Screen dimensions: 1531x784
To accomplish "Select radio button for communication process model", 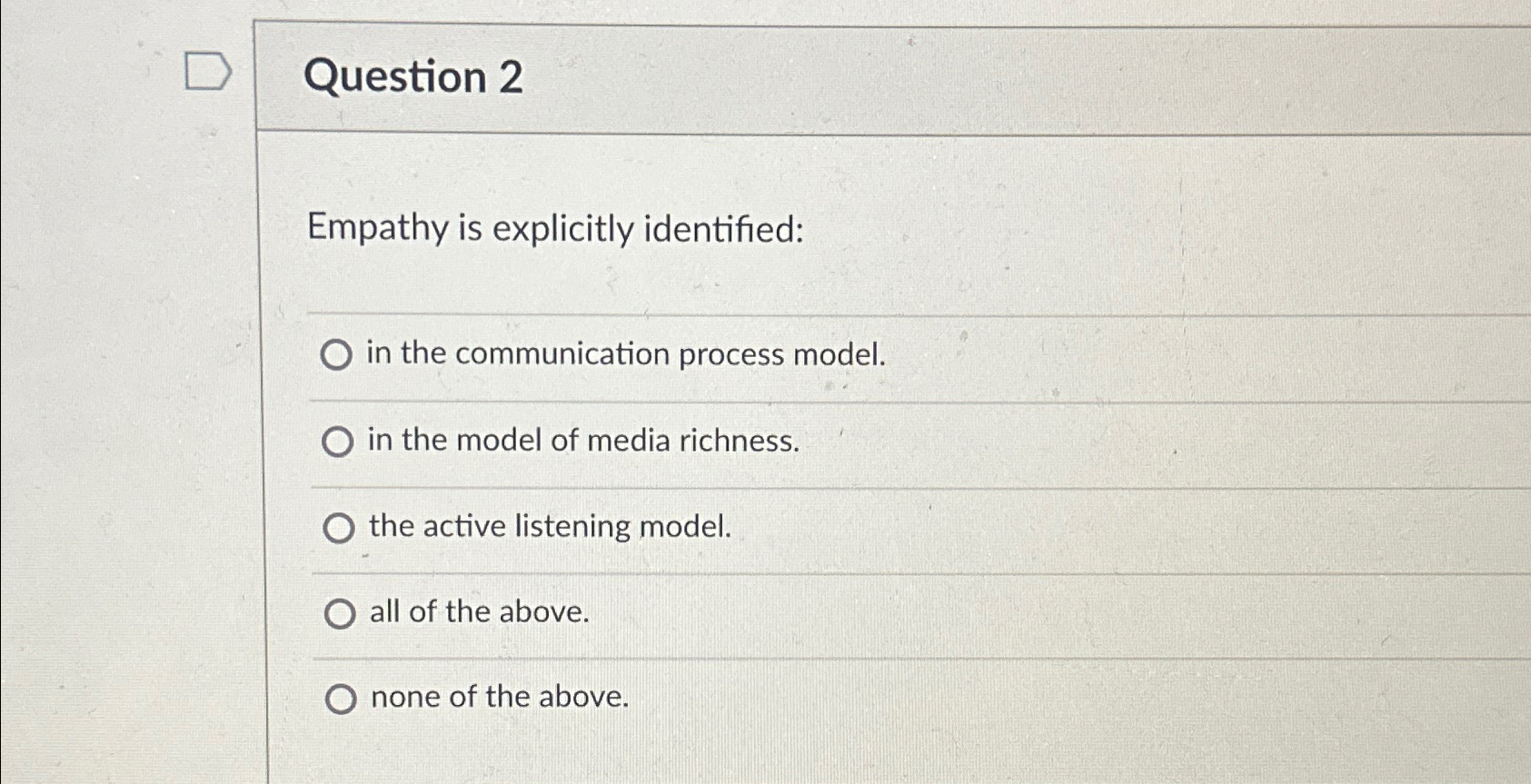I will tap(338, 356).
